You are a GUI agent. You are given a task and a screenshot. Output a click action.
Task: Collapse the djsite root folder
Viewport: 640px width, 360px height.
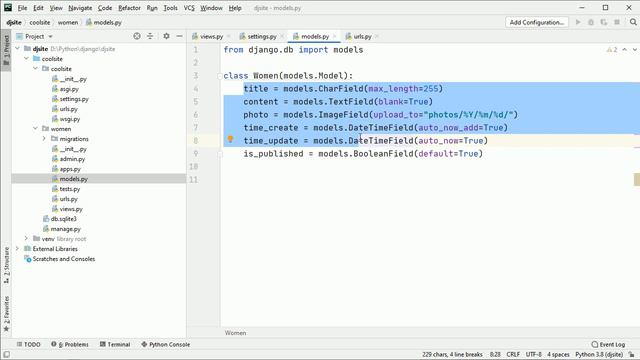click(x=18, y=49)
